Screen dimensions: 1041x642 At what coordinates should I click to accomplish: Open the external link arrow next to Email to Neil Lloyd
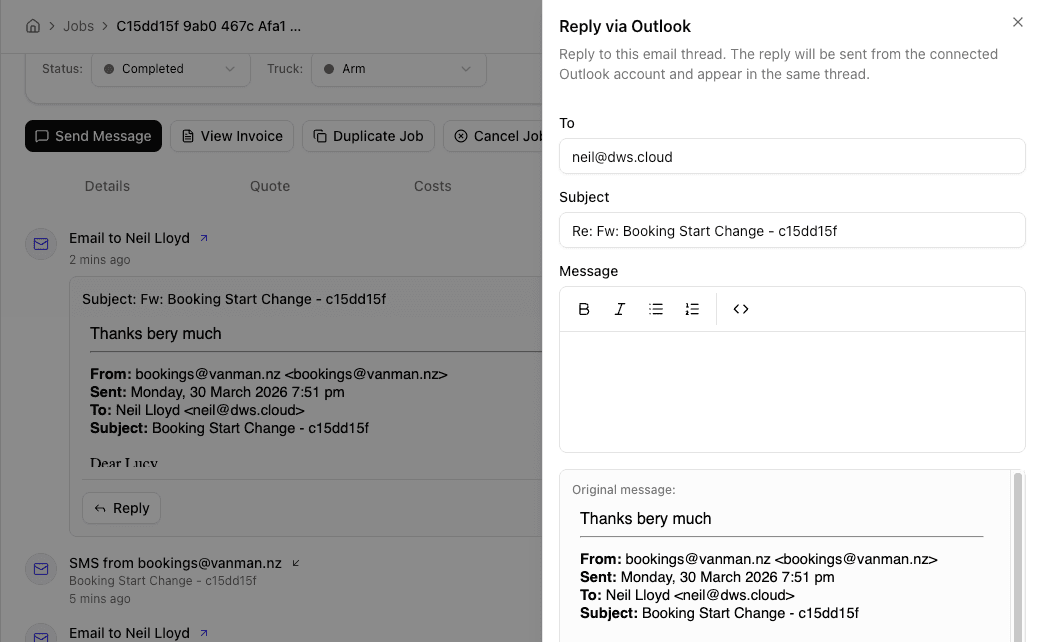[204, 237]
